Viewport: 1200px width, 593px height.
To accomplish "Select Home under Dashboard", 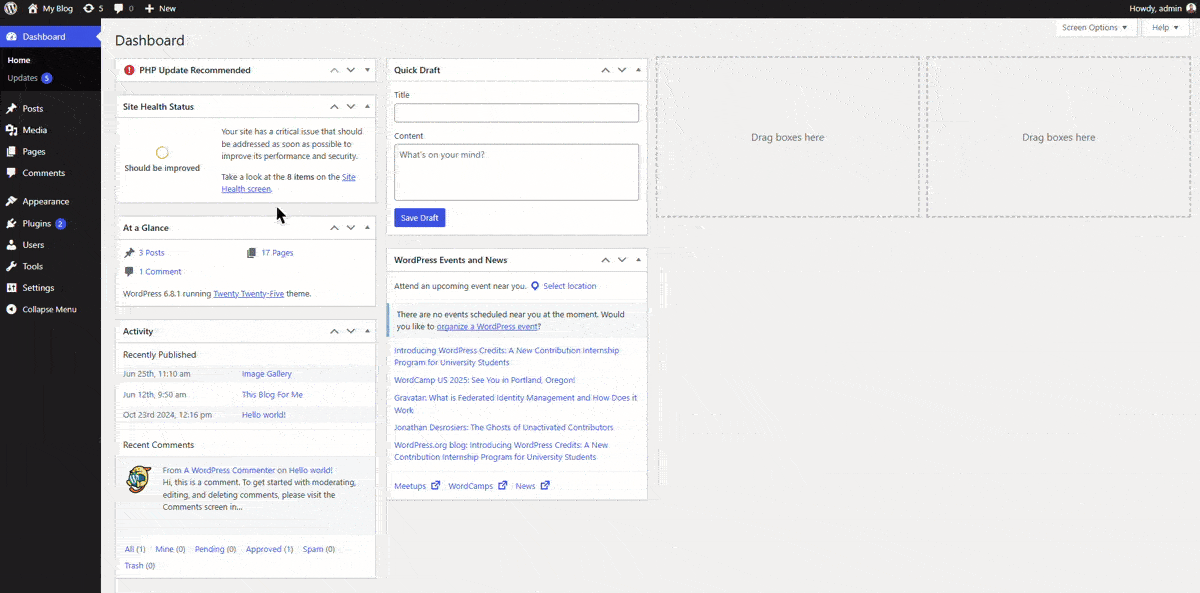I will pyautogui.click(x=19, y=60).
